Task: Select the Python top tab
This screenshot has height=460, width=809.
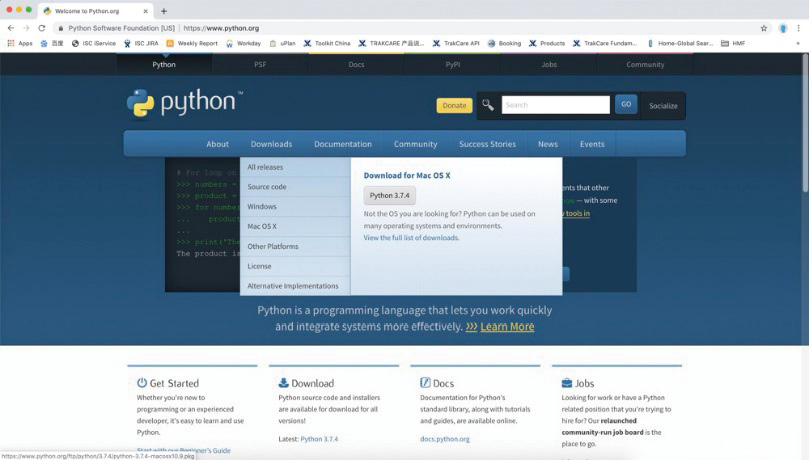Action: pyautogui.click(x=164, y=64)
